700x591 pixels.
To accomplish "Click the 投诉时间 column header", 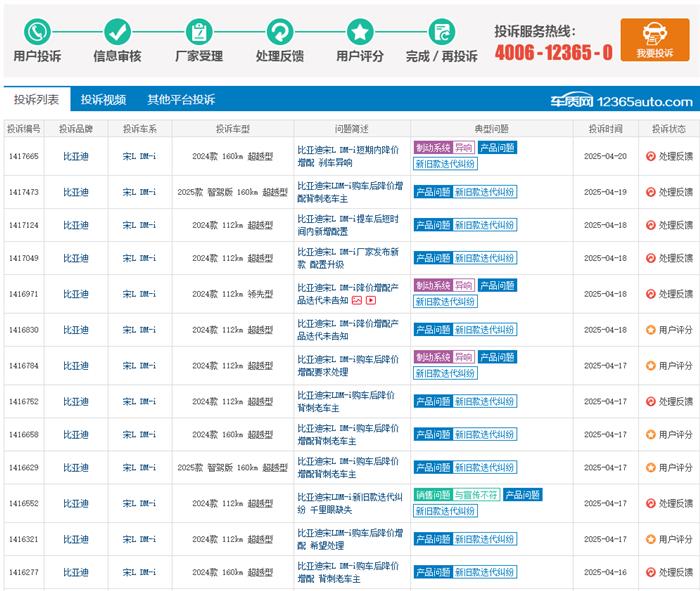I will (x=605, y=129).
